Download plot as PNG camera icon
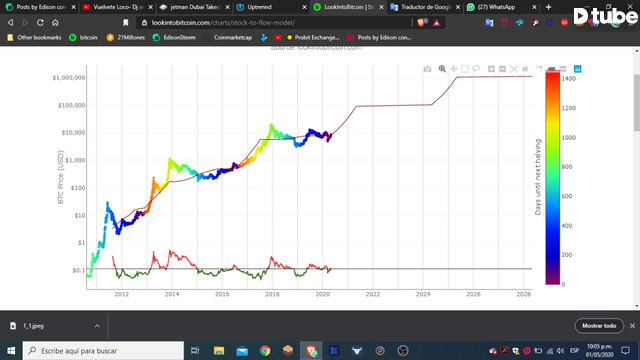This screenshot has width=640, height=360. coord(427,69)
